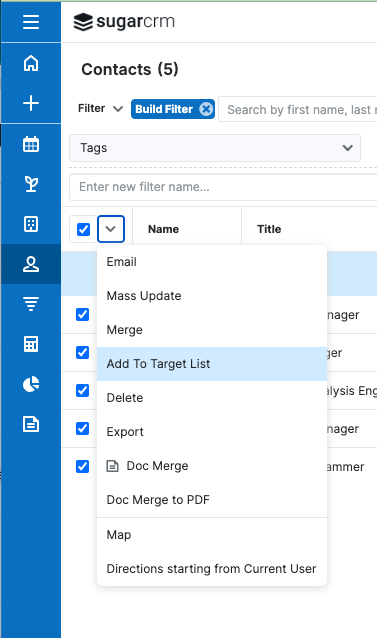
Task: Expand the Filter dropdown
Action: click(x=100, y=109)
